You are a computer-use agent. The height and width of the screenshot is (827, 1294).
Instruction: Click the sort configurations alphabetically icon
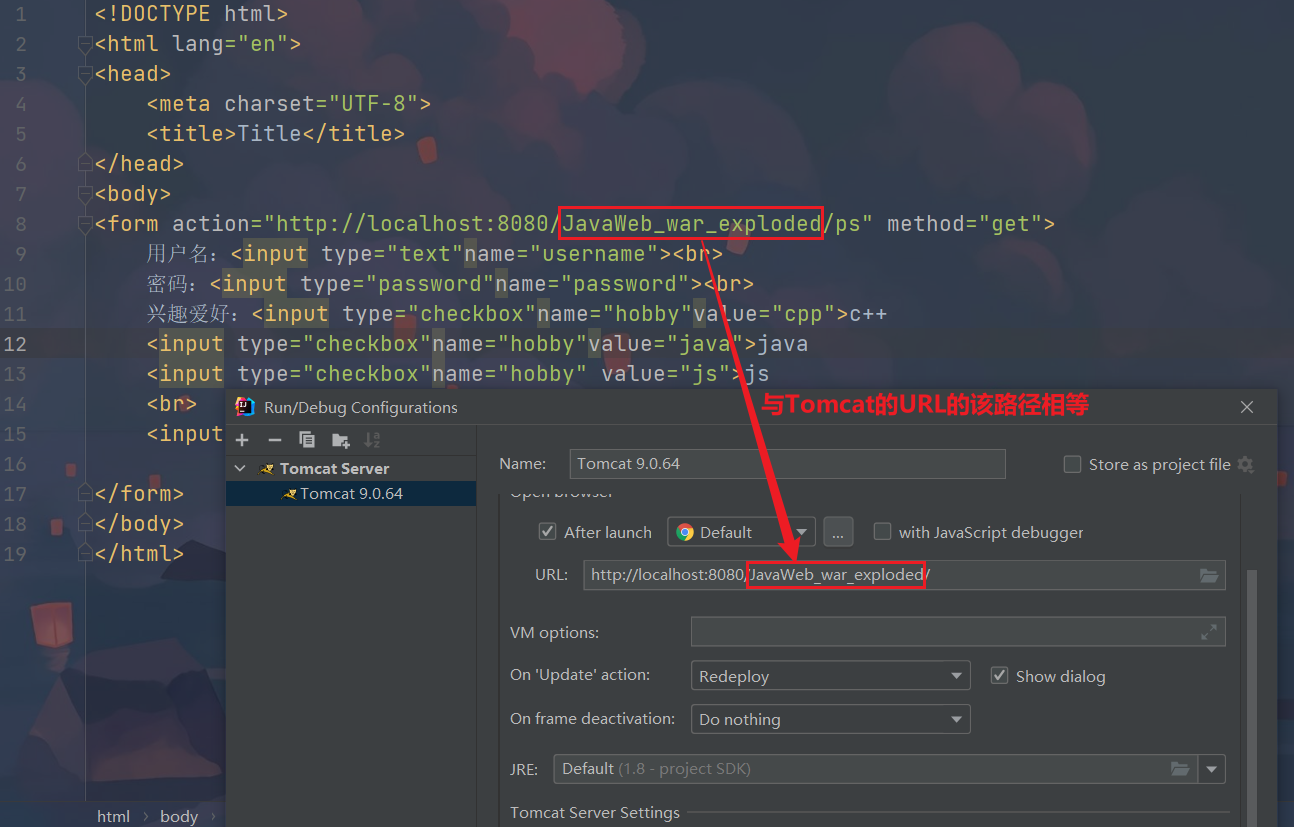372,440
